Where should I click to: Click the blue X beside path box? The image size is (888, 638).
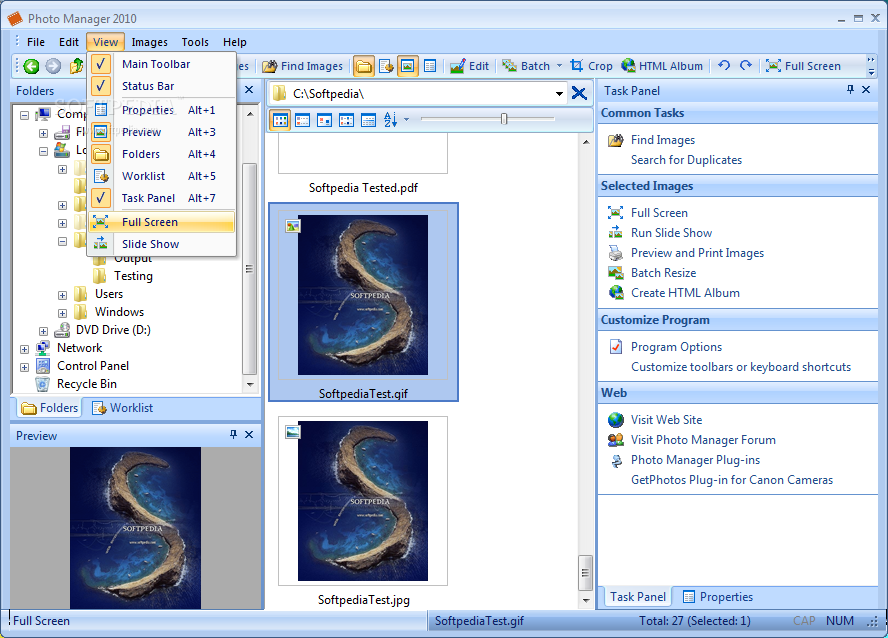point(579,93)
